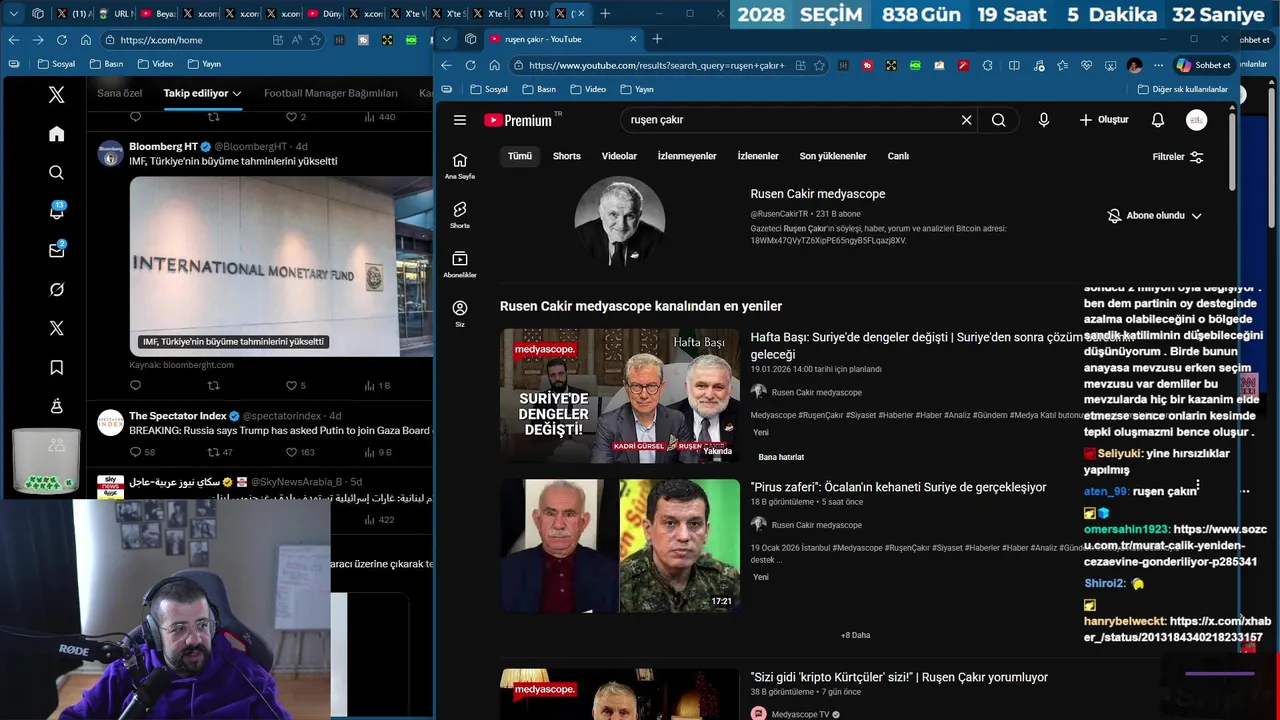Open YouTube account avatar menu
Viewport: 1280px width, 720px height.
(1196, 120)
